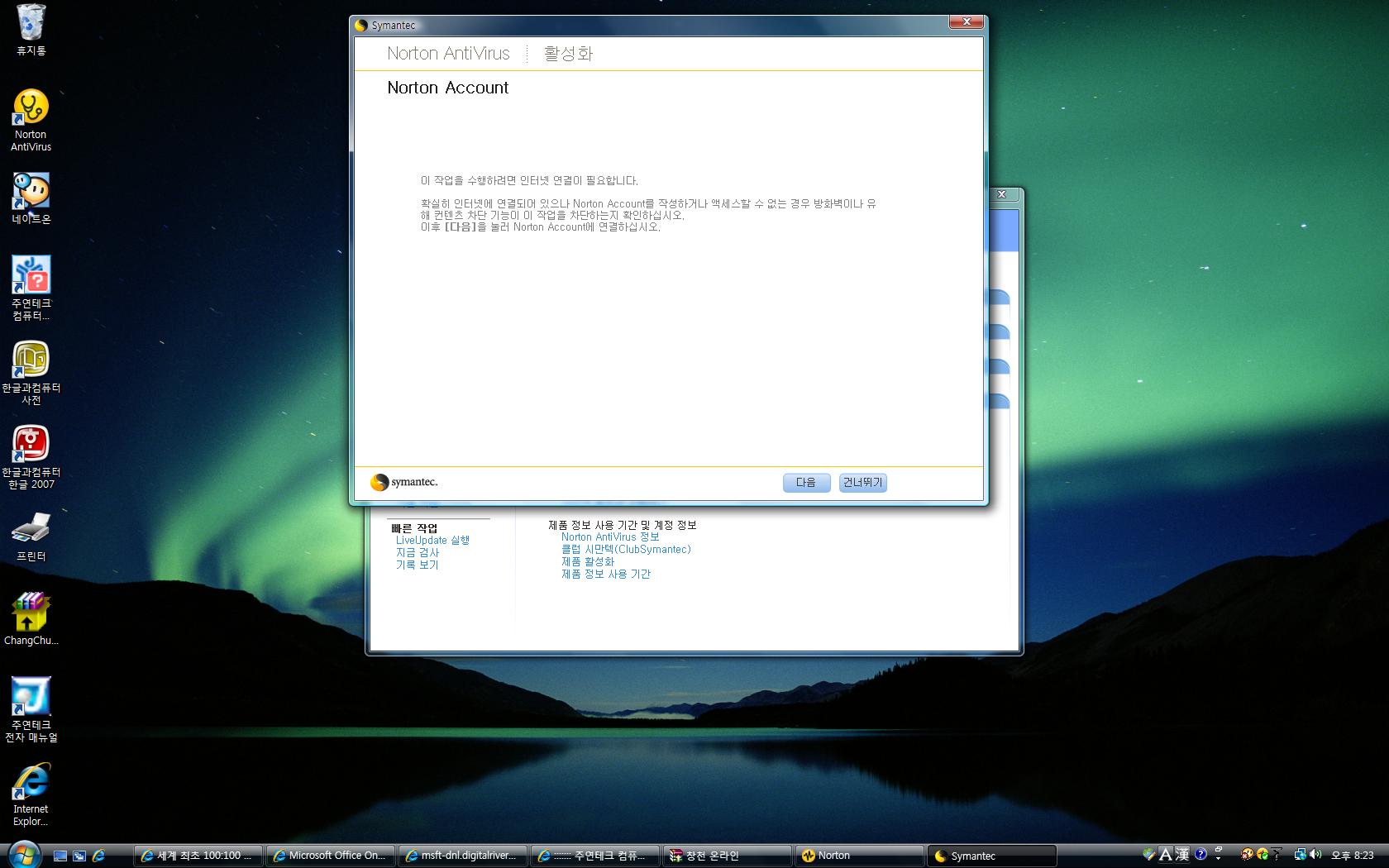
Task: Click the IME tool icon in the language bar
Action: [1149, 855]
